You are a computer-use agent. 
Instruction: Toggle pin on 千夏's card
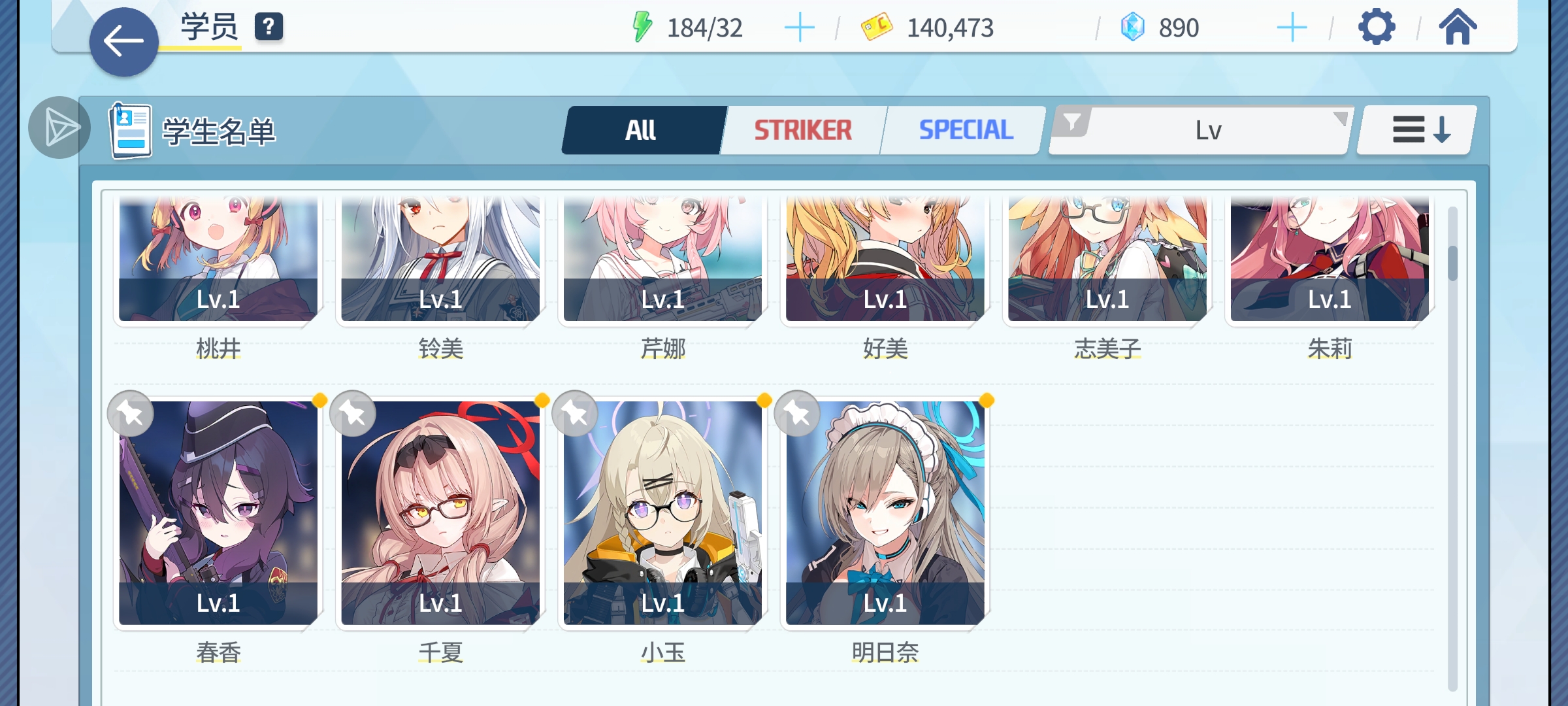353,413
